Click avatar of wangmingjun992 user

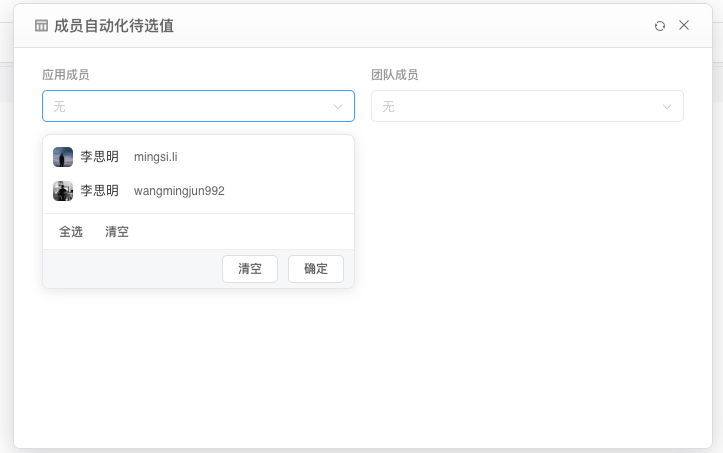coord(63,191)
